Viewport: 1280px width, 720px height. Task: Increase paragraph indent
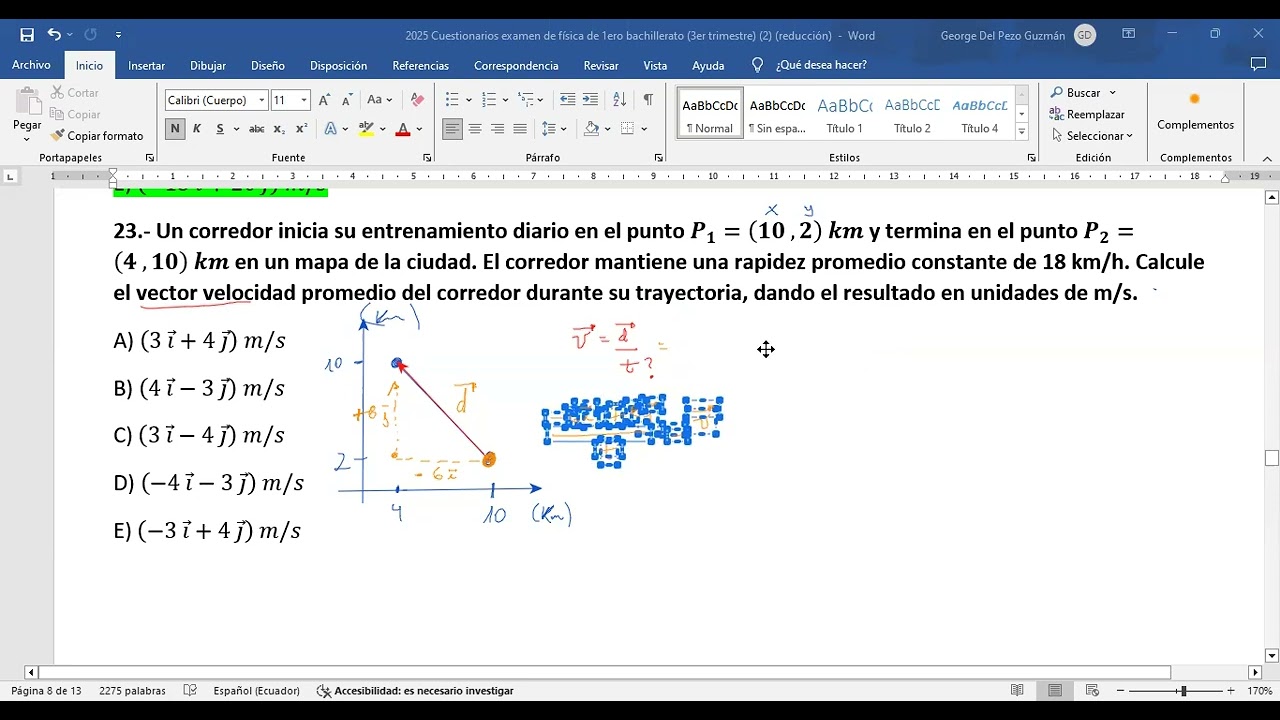tap(590, 100)
